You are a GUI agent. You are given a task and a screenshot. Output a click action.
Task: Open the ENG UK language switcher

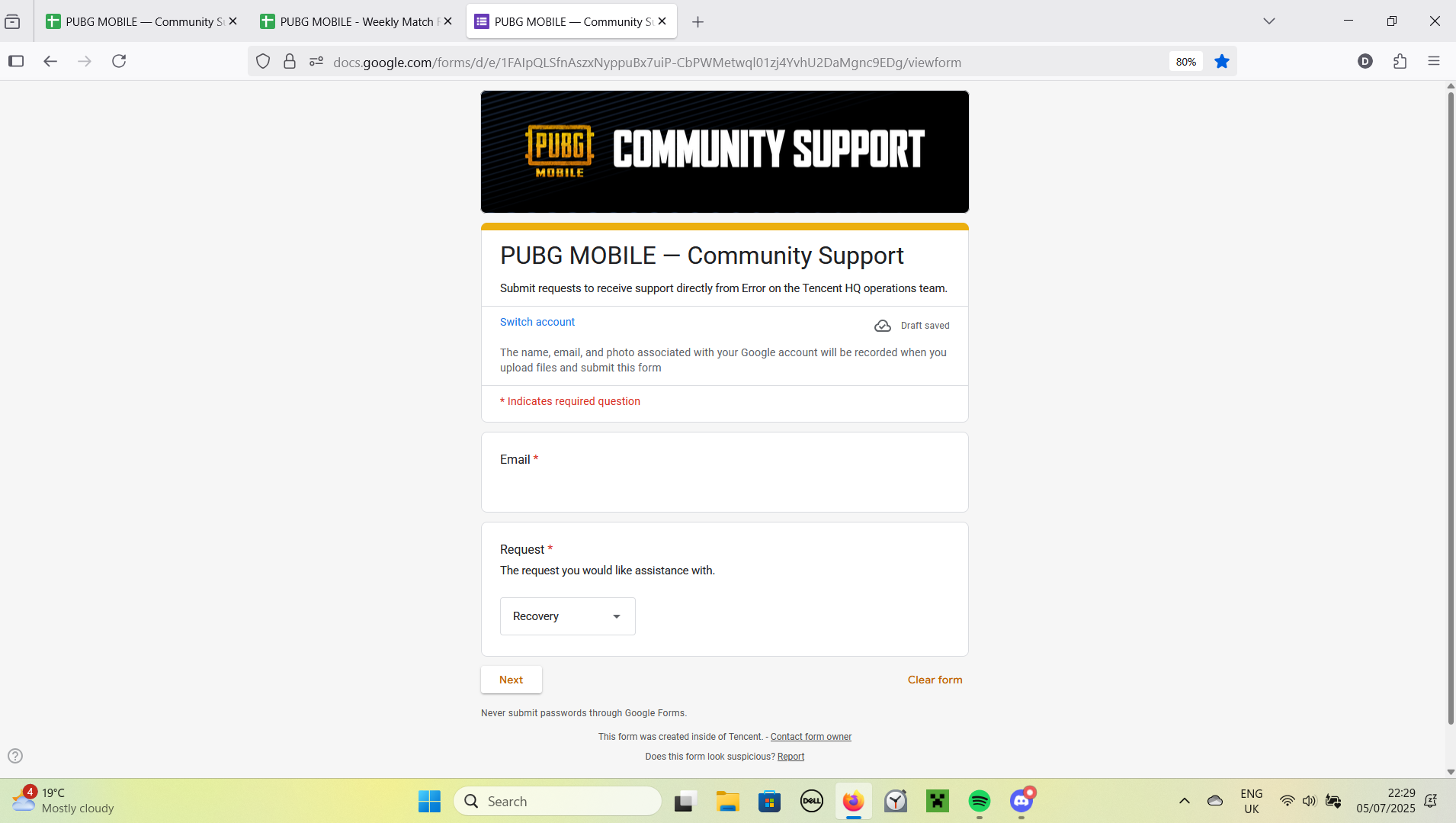(x=1252, y=801)
